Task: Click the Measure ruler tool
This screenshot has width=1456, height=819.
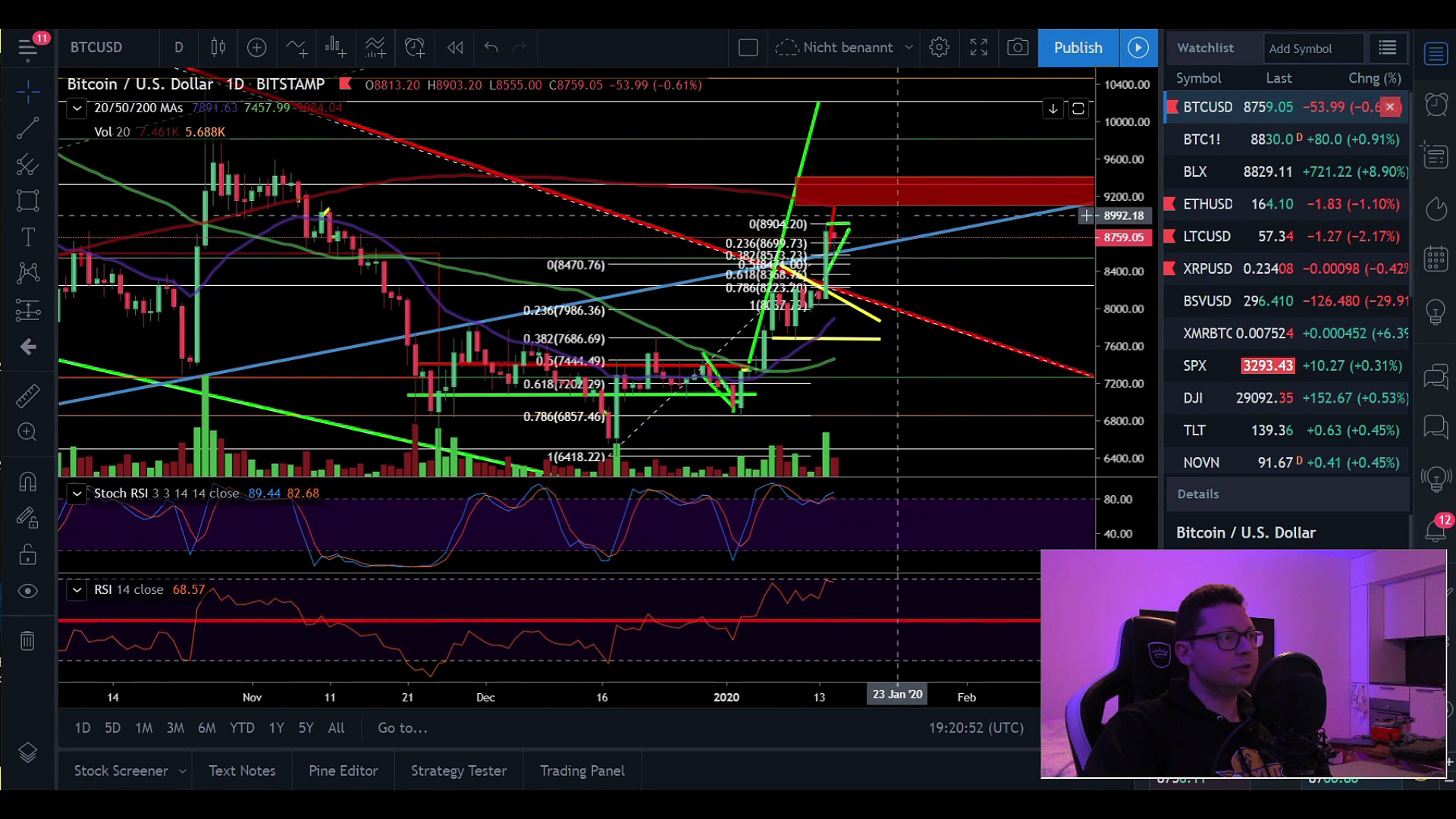Action: (x=28, y=396)
